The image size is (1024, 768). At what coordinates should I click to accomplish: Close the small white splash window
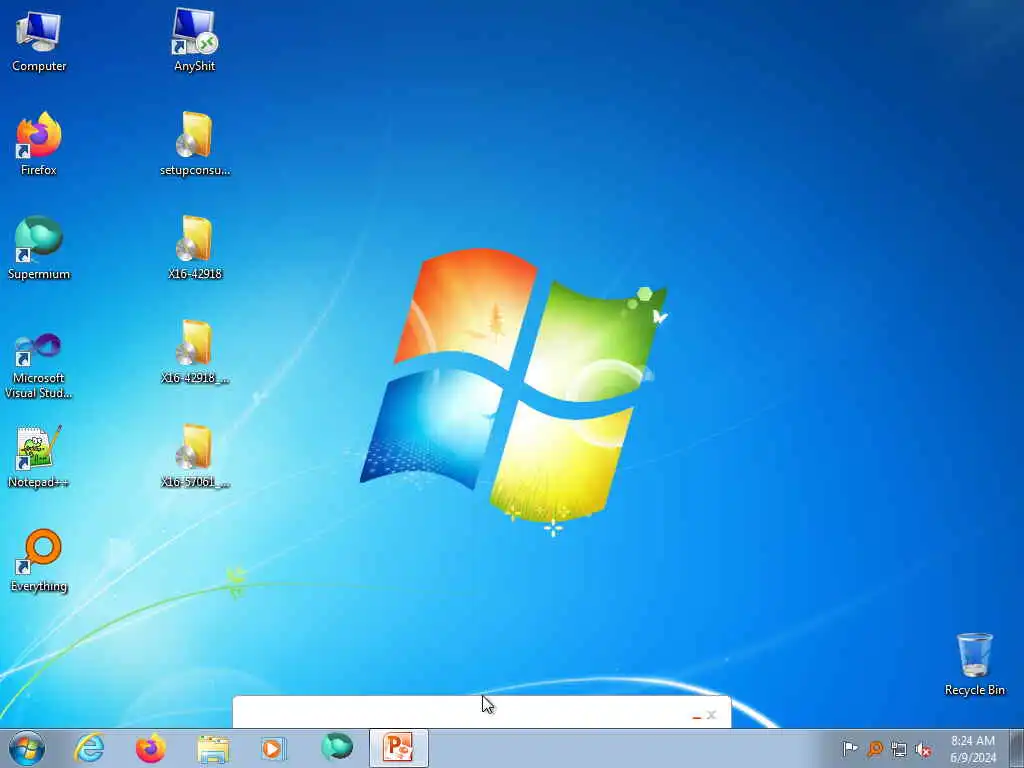click(x=712, y=715)
